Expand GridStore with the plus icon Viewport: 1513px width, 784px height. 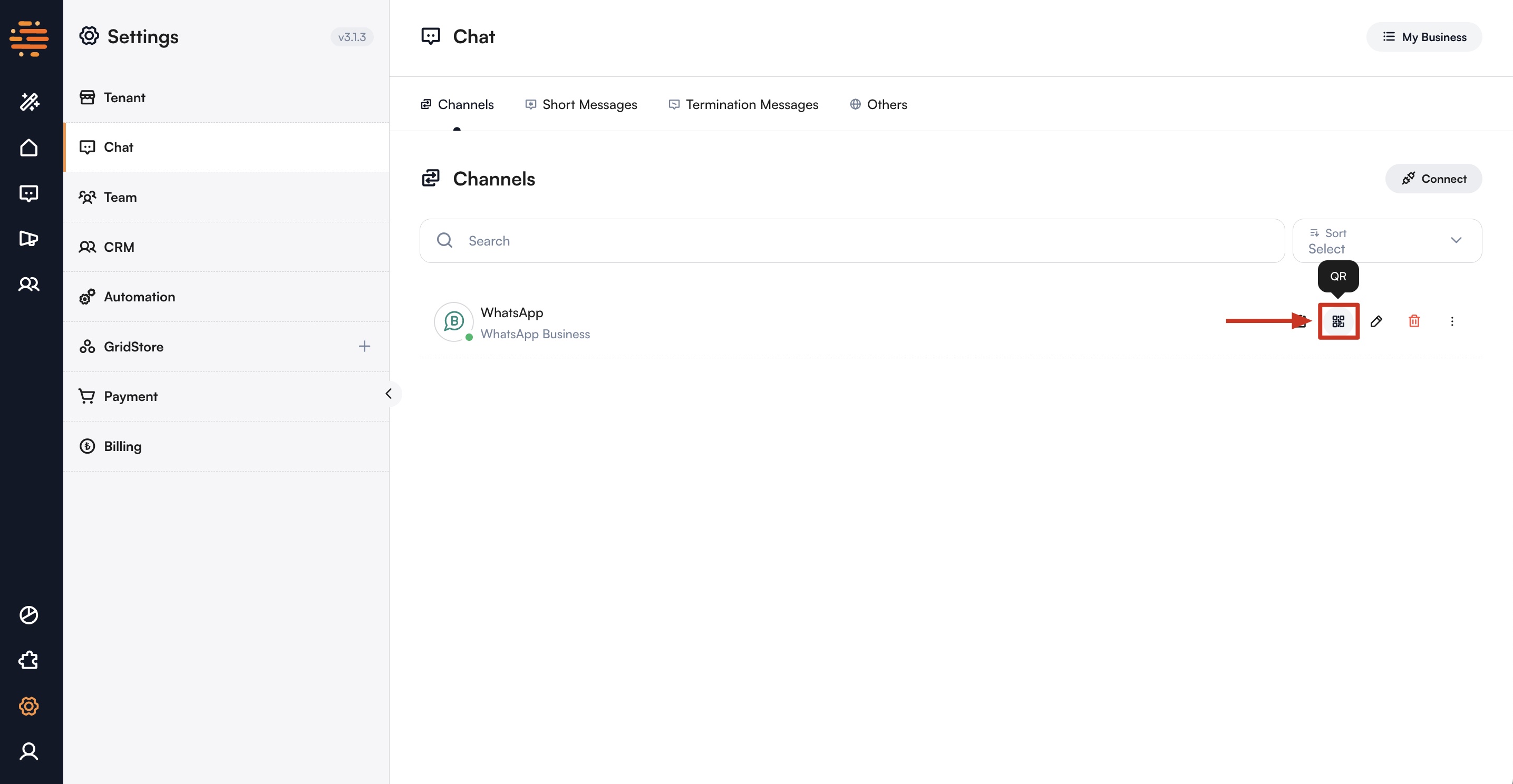click(364, 346)
